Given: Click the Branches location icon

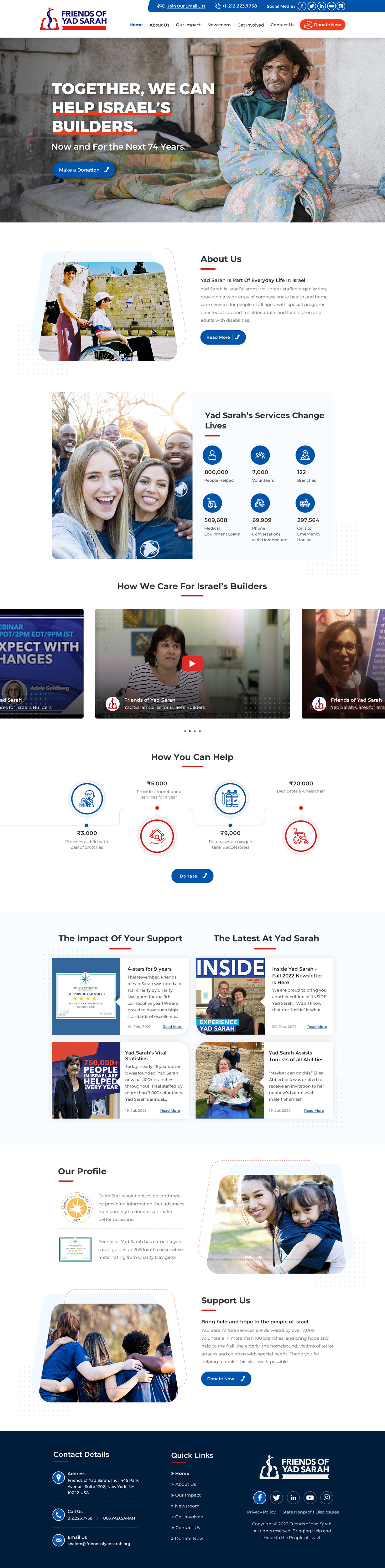Looking at the screenshot, I should click(305, 455).
